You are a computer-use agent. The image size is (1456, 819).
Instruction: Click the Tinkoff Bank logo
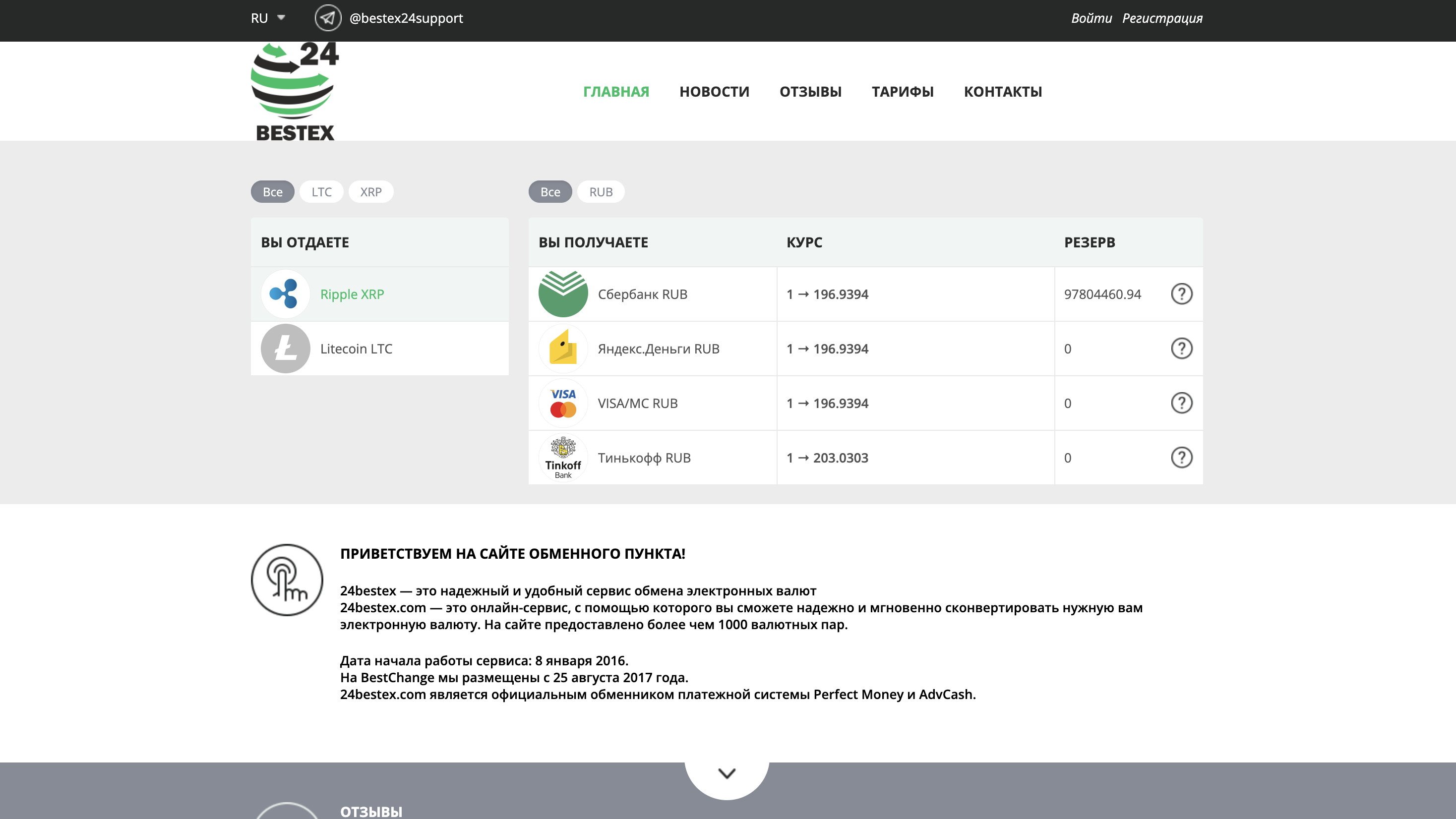tap(563, 458)
